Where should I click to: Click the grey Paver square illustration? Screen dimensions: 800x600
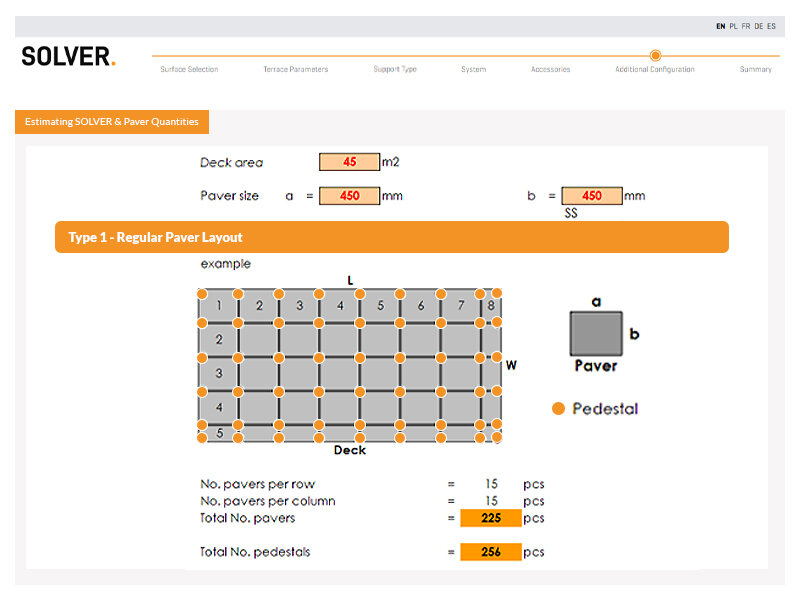(x=596, y=334)
